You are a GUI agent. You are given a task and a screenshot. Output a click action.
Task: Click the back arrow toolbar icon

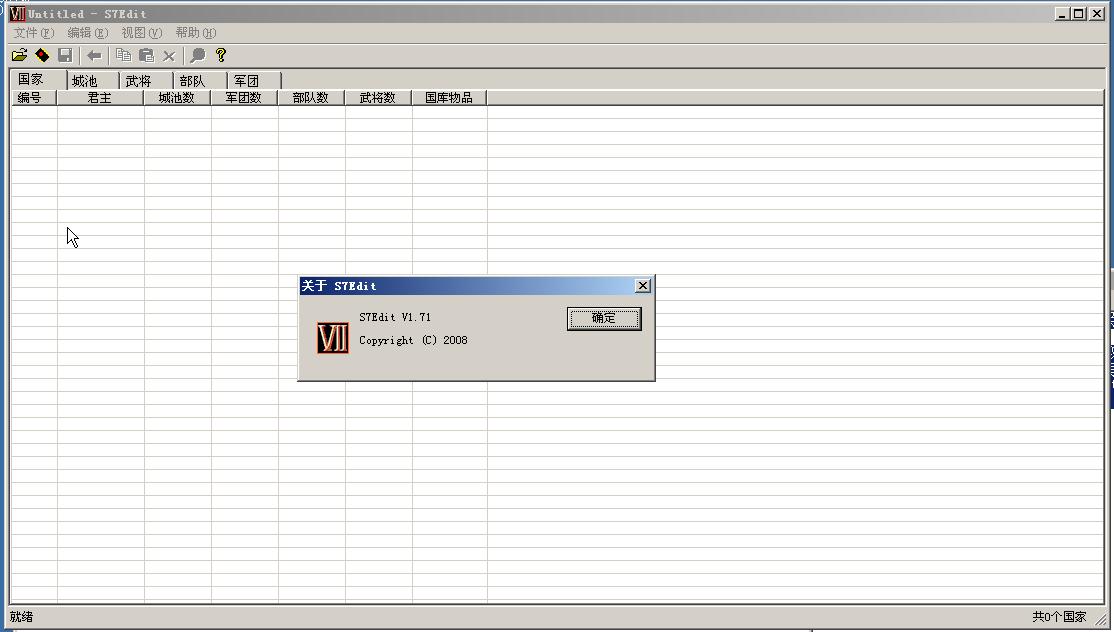coord(94,55)
